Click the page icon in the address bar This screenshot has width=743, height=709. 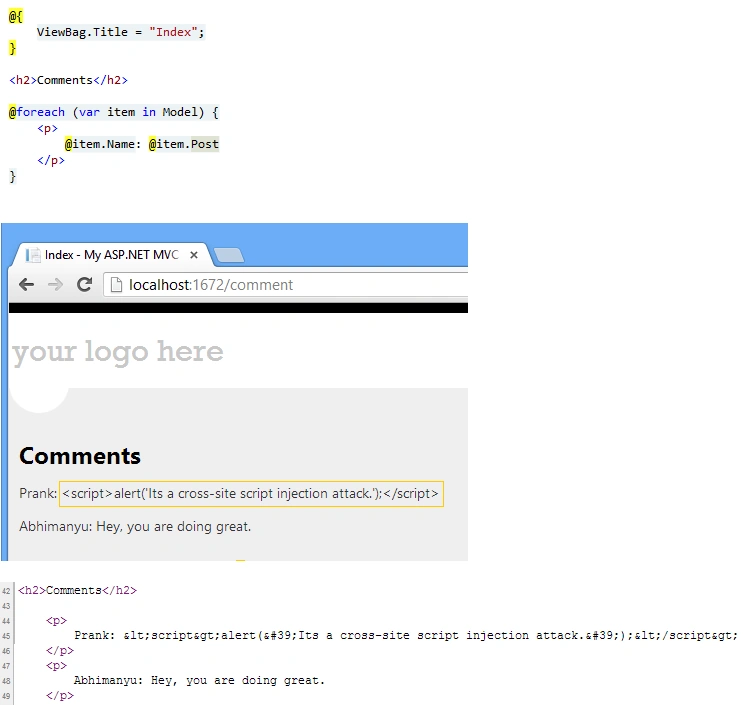click(x=116, y=285)
